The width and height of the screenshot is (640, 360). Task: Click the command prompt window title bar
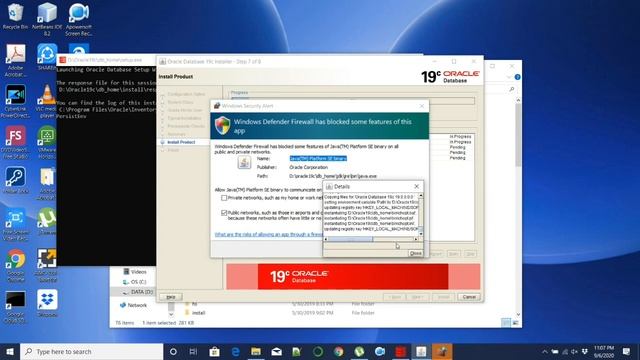[107, 60]
